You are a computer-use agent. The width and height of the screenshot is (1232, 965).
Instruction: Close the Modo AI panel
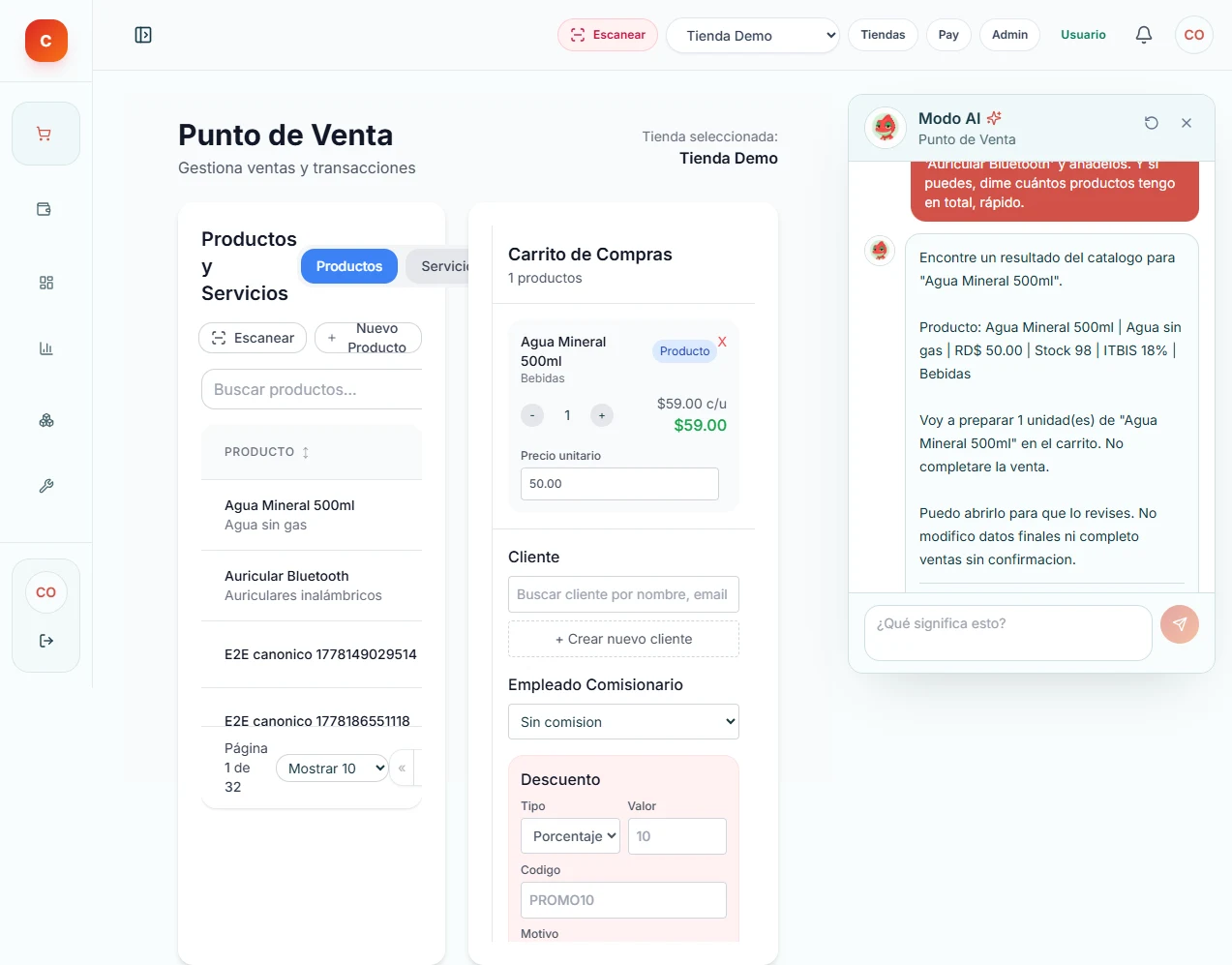pyautogui.click(x=1187, y=123)
